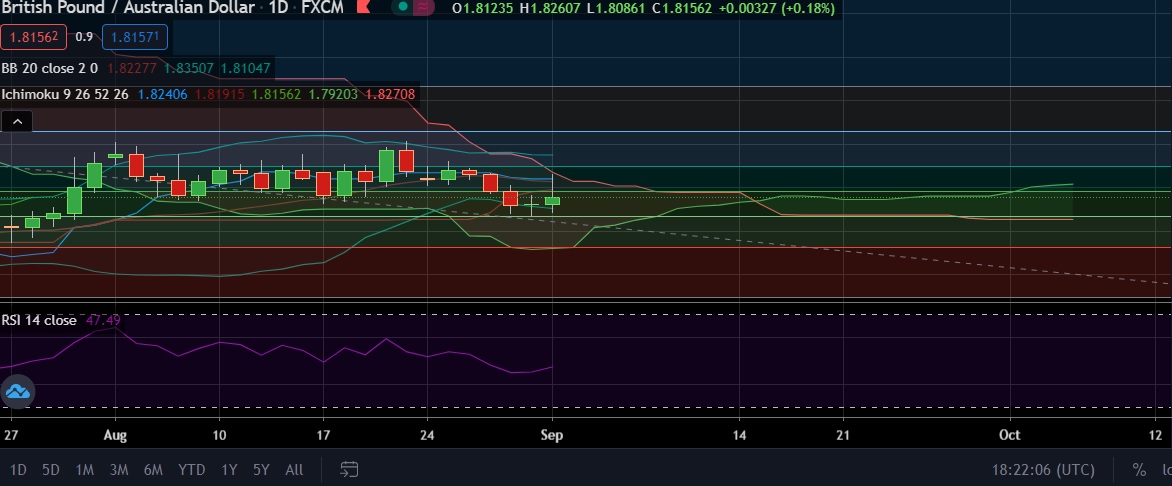Select the YTD date range
1172x486 pixels.
pyautogui.click(x=191, y=470)
